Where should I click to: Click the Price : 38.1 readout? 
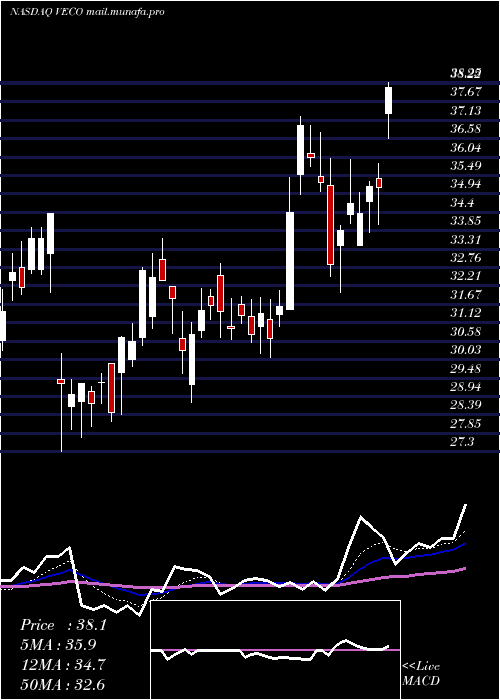pos(63,625)
